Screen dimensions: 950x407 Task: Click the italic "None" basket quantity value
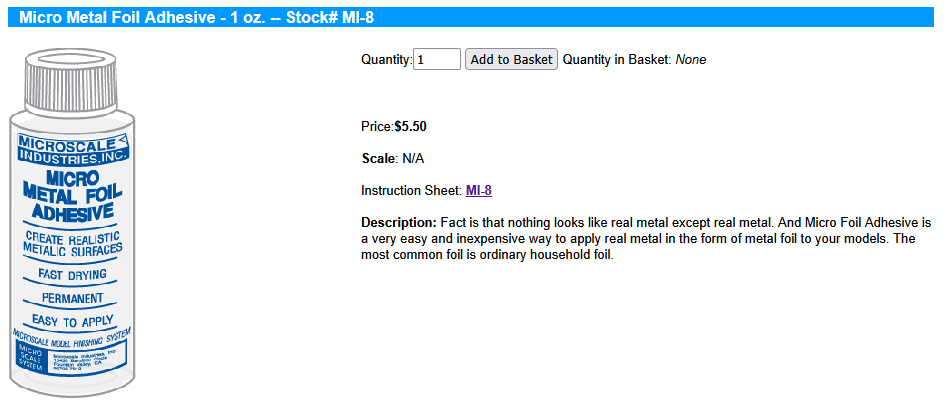pos(691,60)
